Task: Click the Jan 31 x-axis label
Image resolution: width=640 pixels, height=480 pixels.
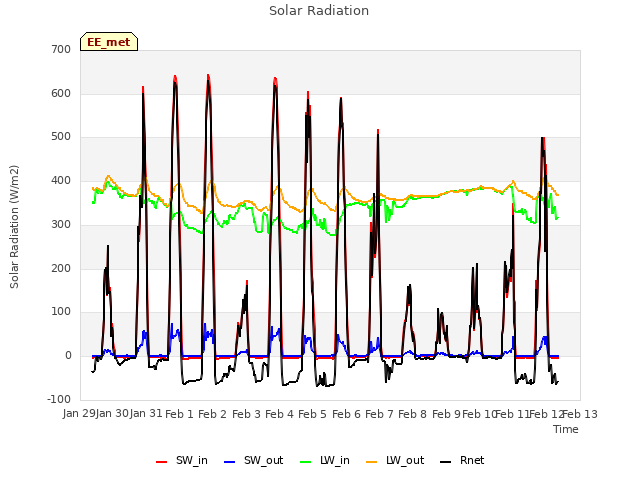Action: pyautogui.click(x=146, y=414)
